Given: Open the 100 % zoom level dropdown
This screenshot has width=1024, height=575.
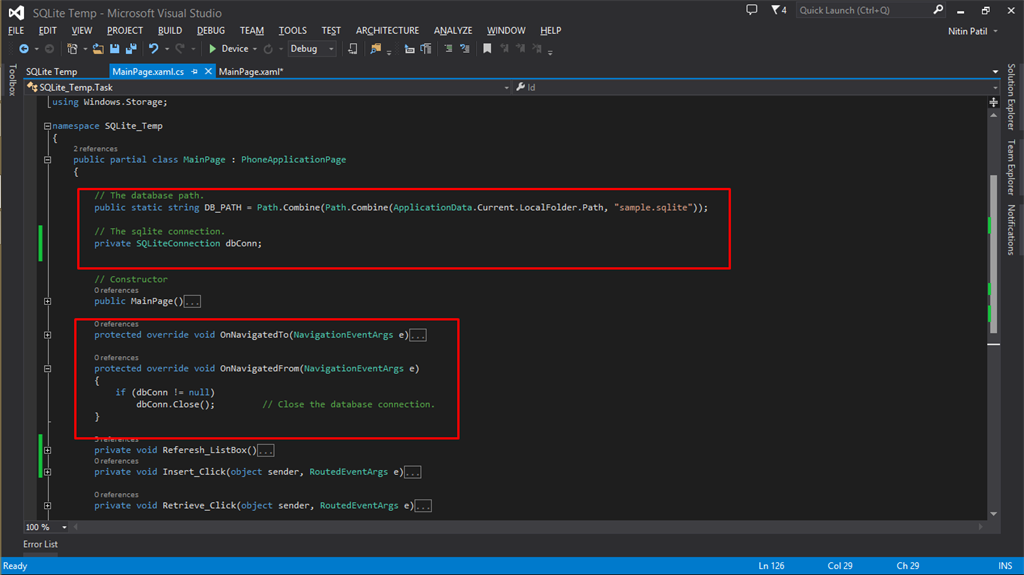Looking at the screenshot, I should click(65, 527).
